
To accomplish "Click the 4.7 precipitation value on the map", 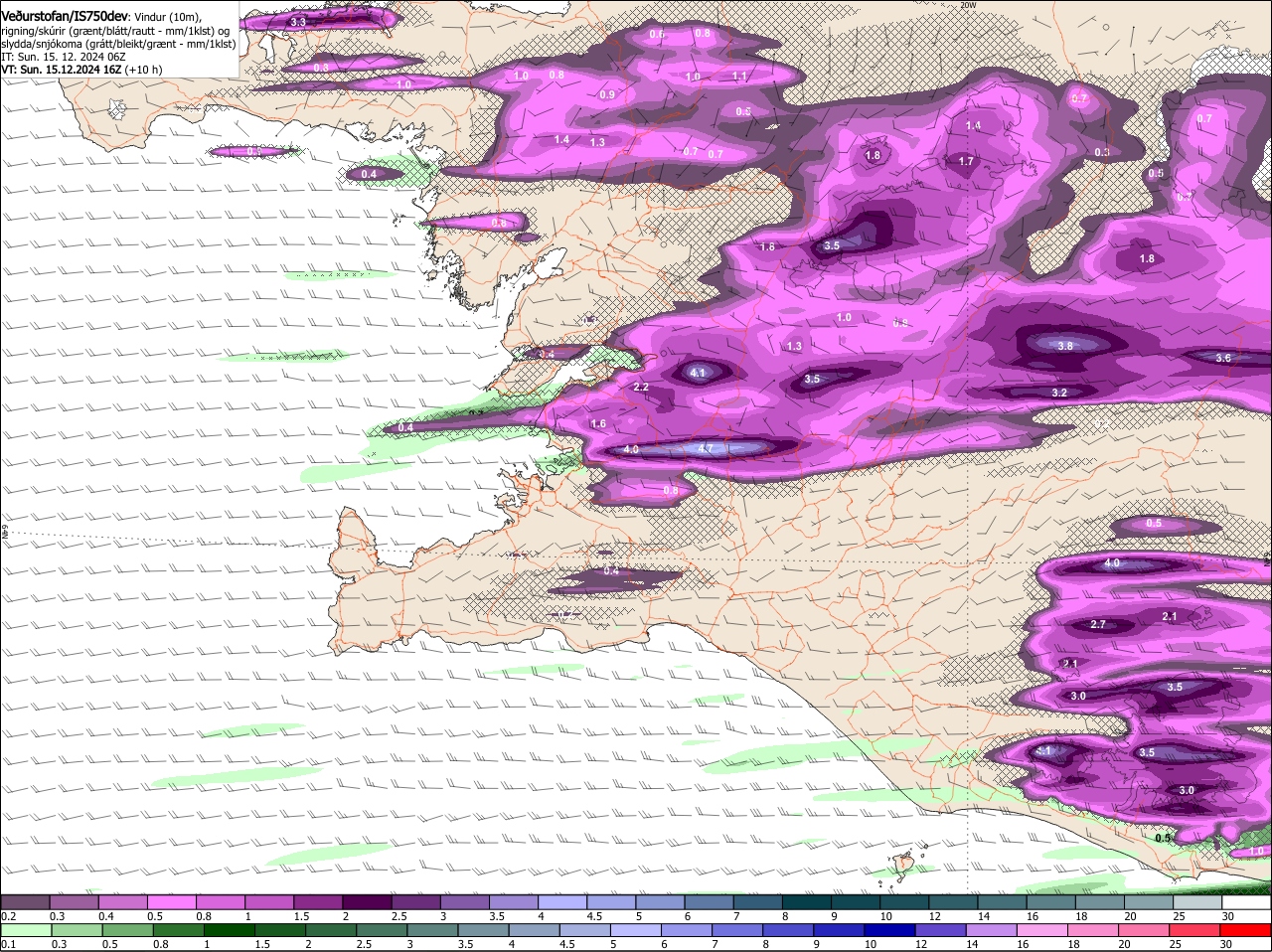I will coord(706,448).
